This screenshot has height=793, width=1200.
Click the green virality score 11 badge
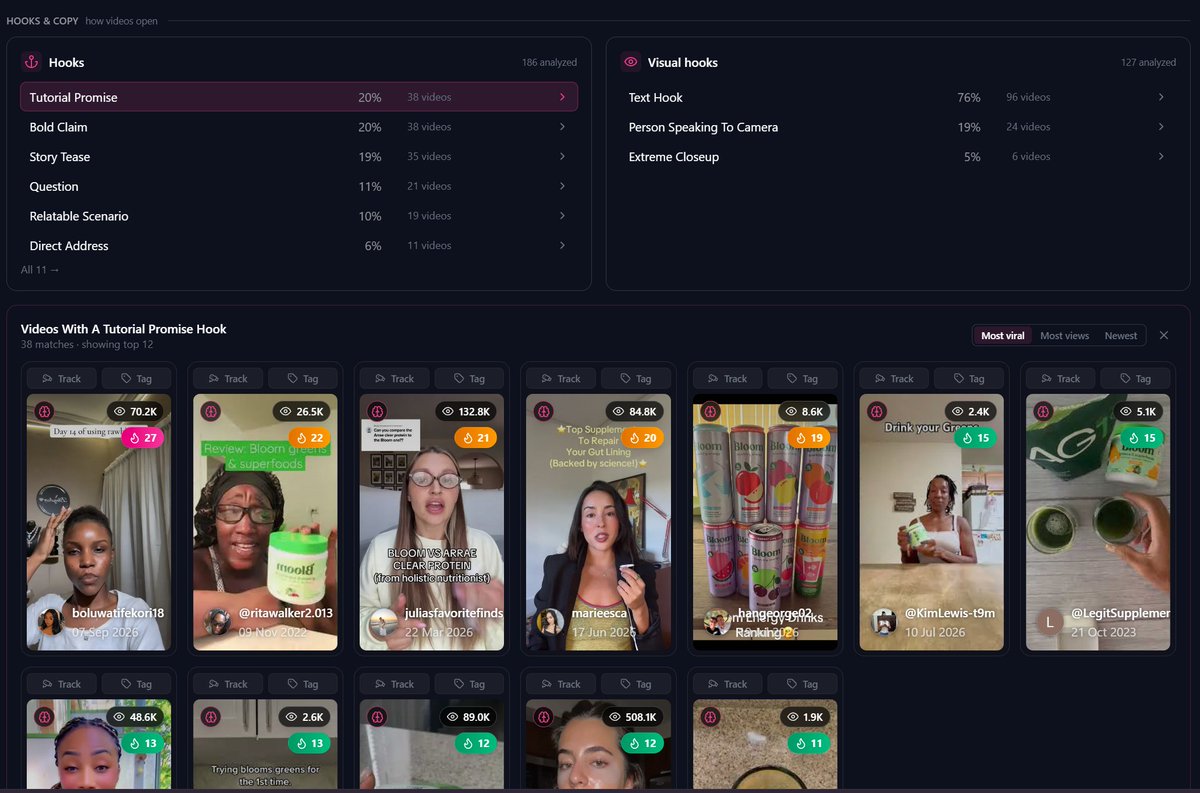click(809, 743)
